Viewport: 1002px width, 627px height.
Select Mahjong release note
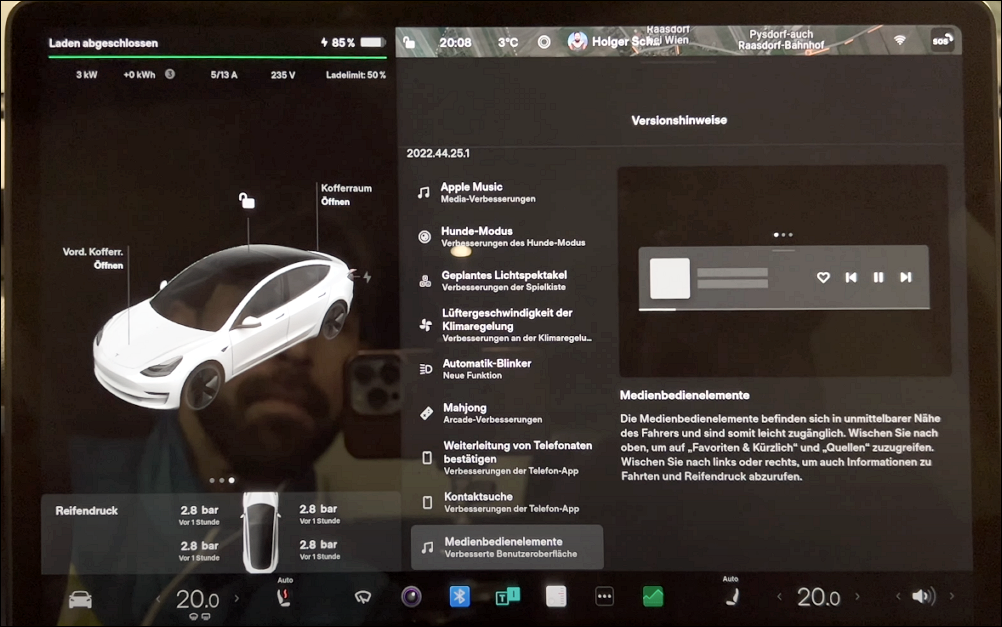[506, 413]
